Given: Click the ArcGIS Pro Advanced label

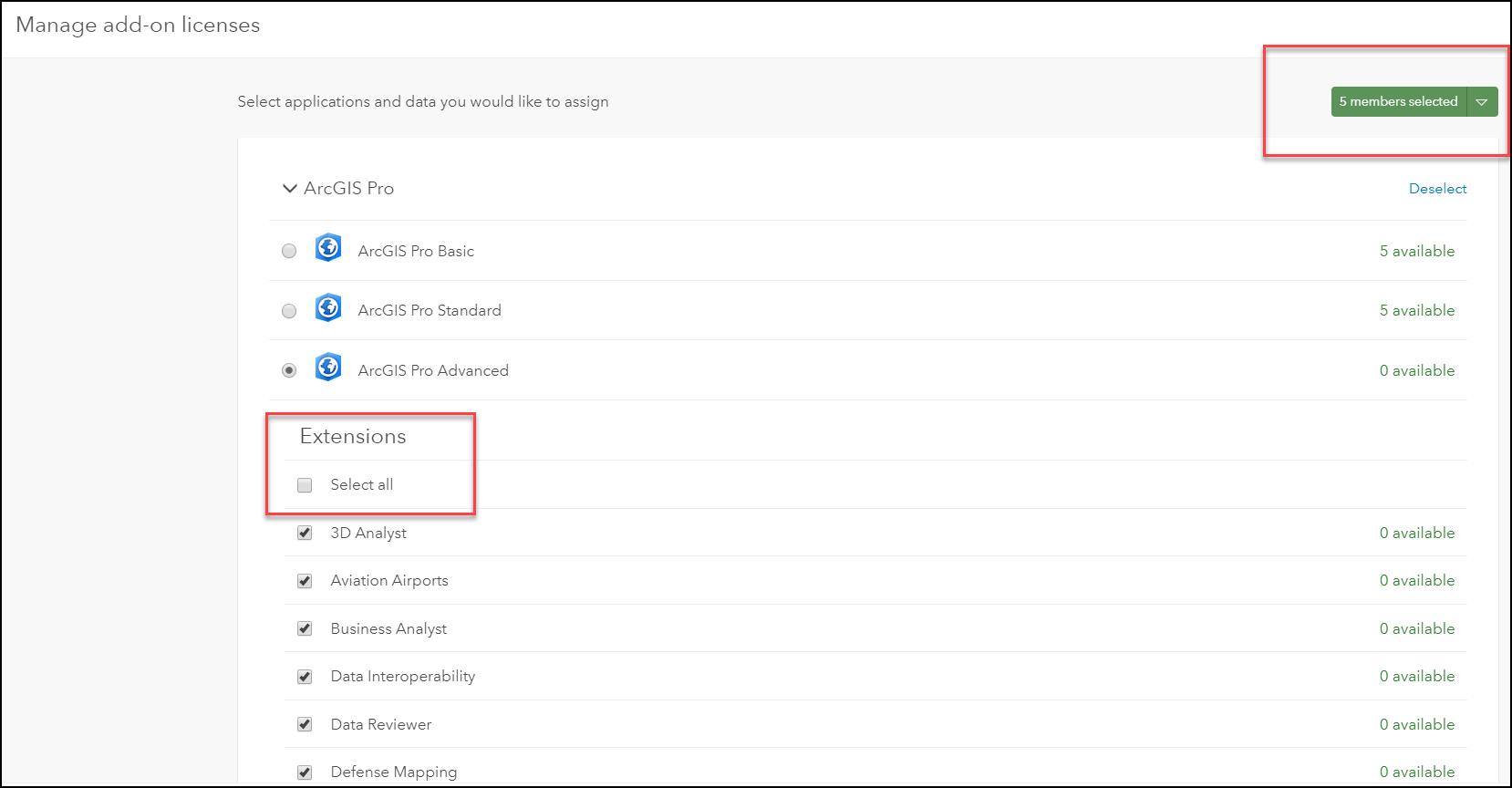Looking at the screenshot, I should pos(433,370).
